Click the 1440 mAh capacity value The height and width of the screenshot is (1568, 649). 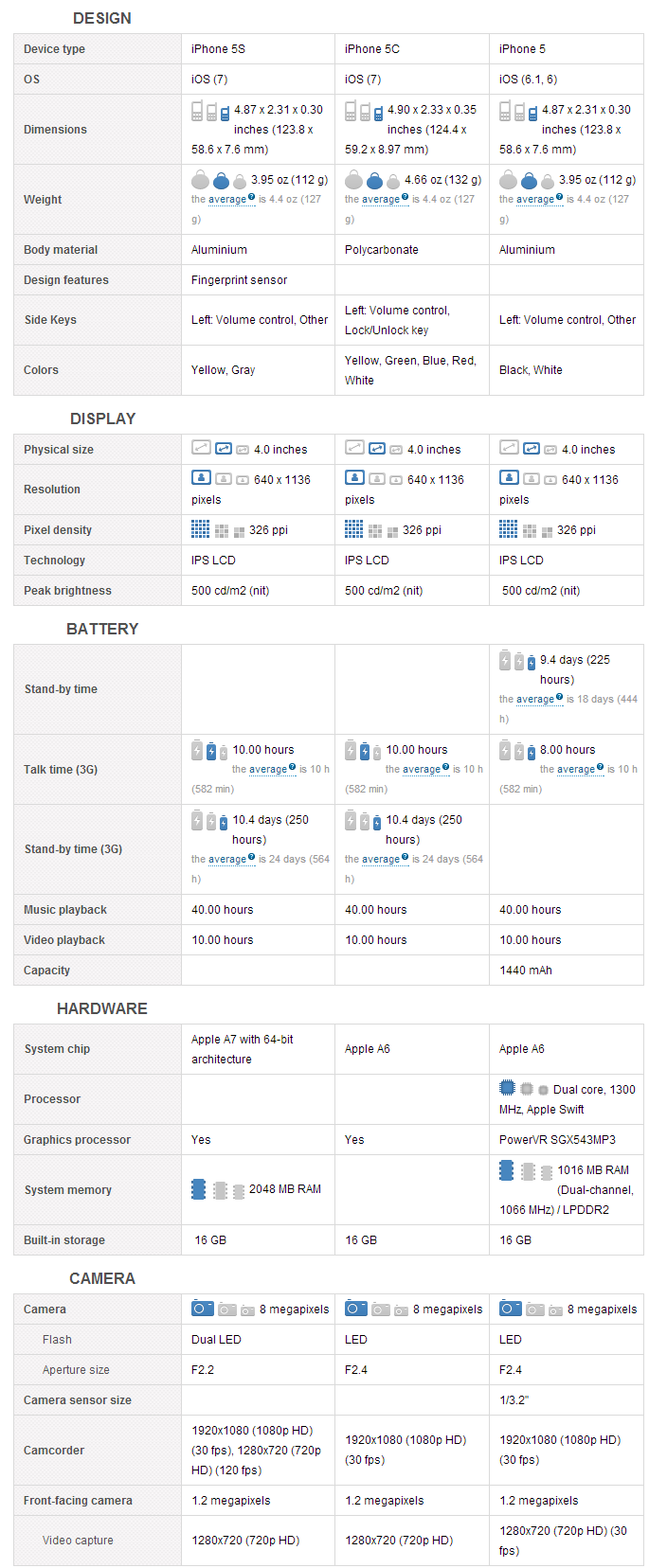(526, 971)
